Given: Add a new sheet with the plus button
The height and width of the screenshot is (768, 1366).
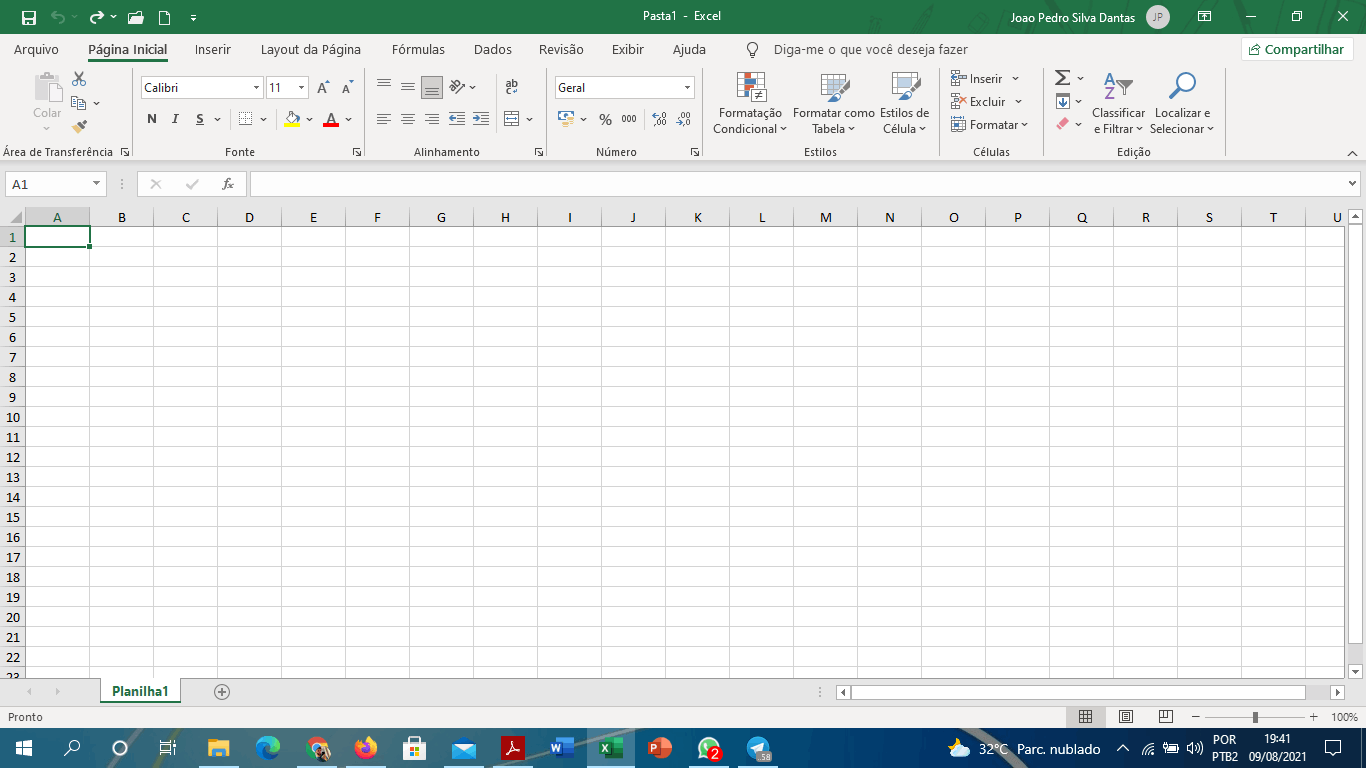Looking at the screenshot, I should [222, 691].
